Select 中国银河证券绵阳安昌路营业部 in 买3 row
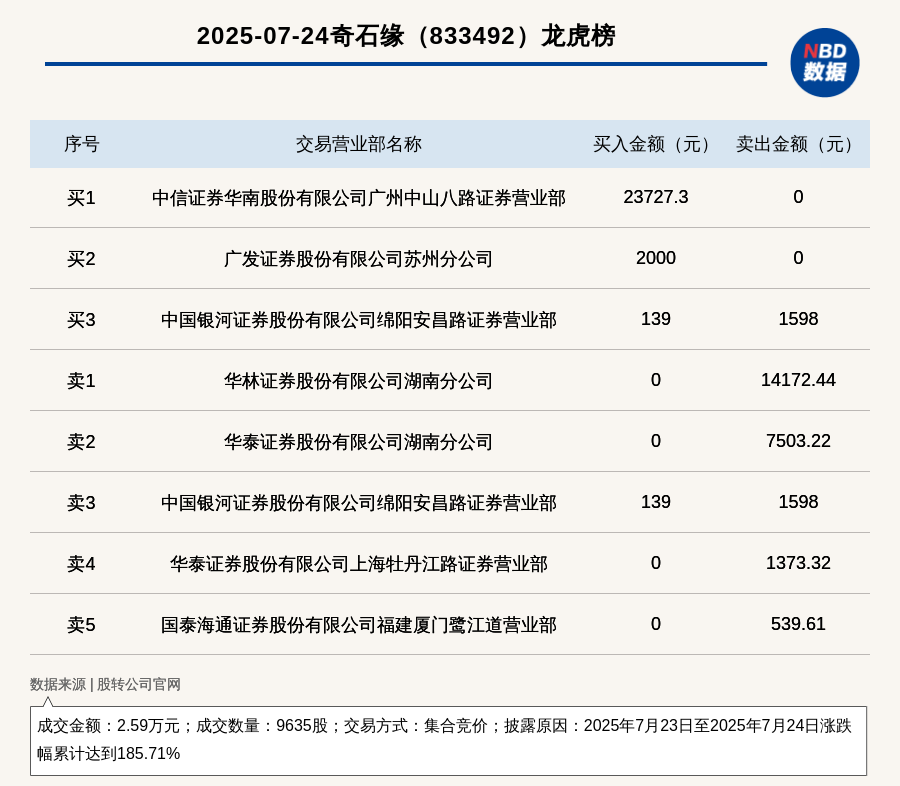This screenshot has width=900, height=786. (359, 320)
